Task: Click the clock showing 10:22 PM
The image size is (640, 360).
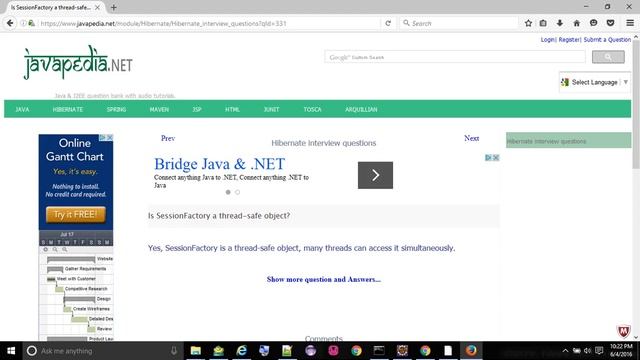Action: coord(621,351)
